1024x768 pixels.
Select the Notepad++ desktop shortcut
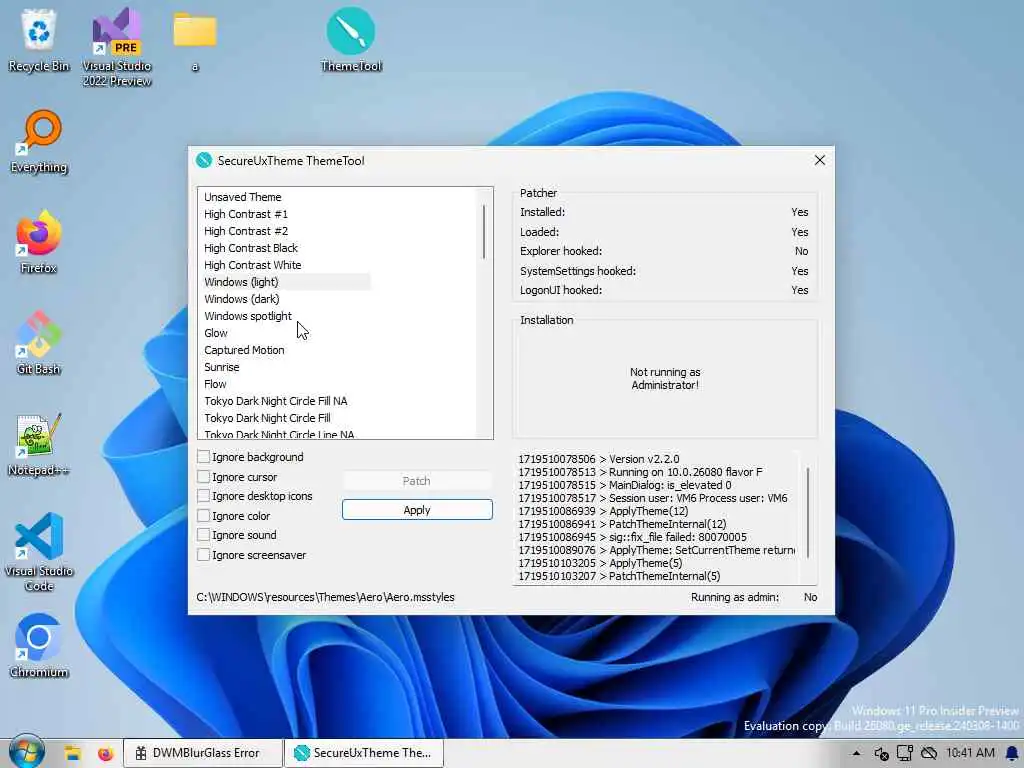(x=39, y=445)
